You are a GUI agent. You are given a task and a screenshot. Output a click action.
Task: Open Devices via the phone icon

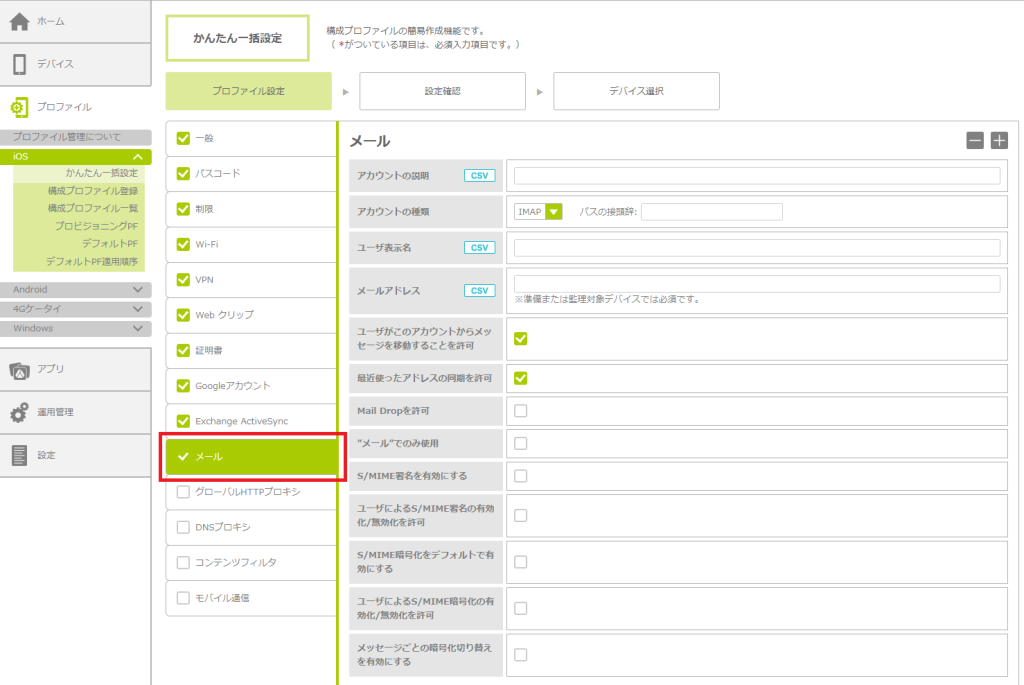20,64
